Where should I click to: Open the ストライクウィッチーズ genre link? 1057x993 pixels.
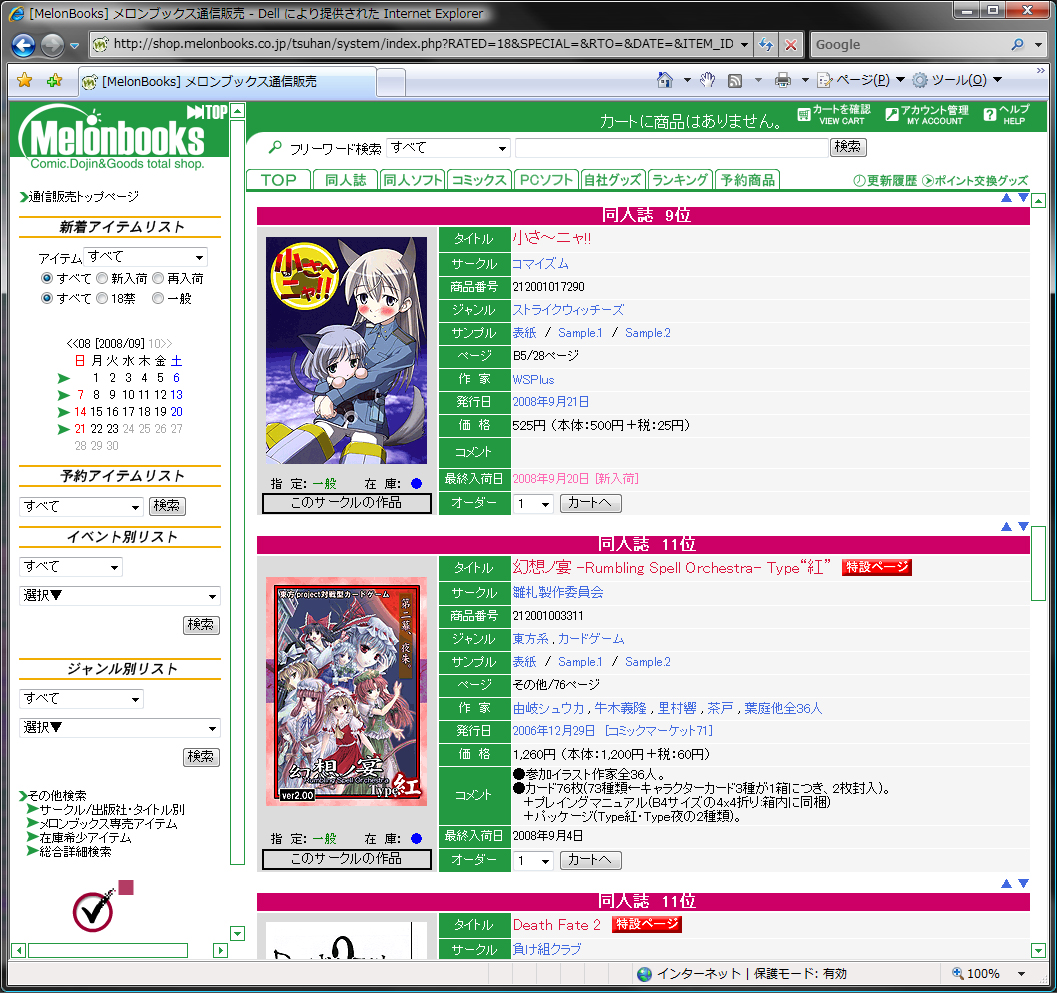pyautogui.click(x=568, y=309)
